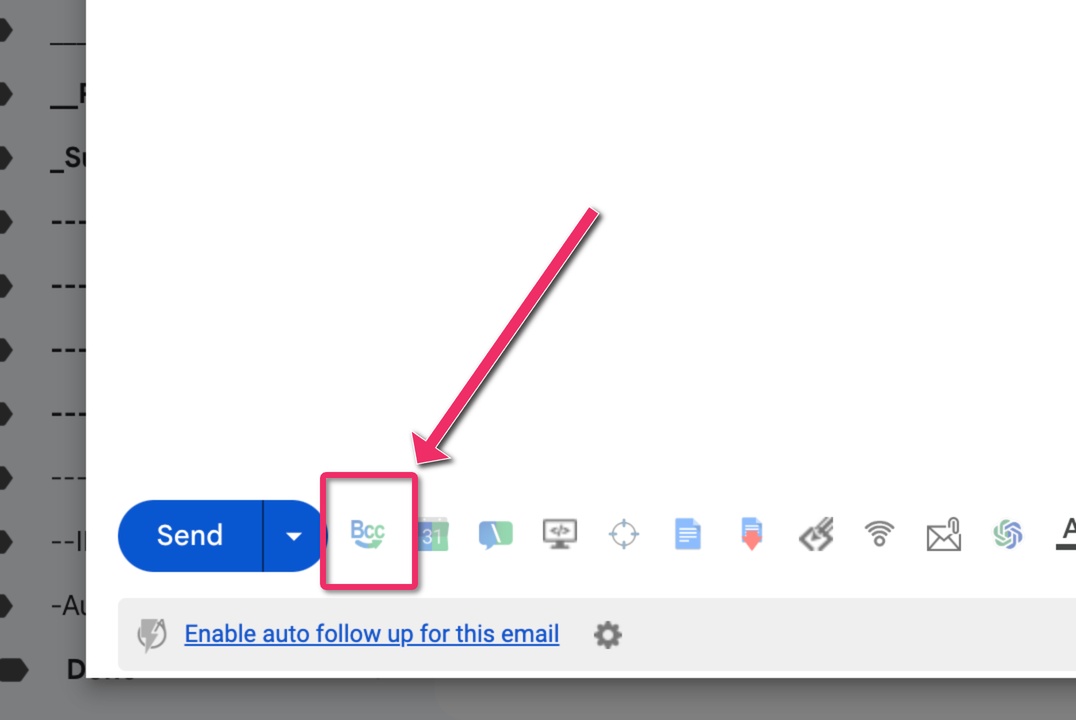Screen dimensions: 1076x720
Task: Click the envelope with paperclip icon
Action: (944, 534)
